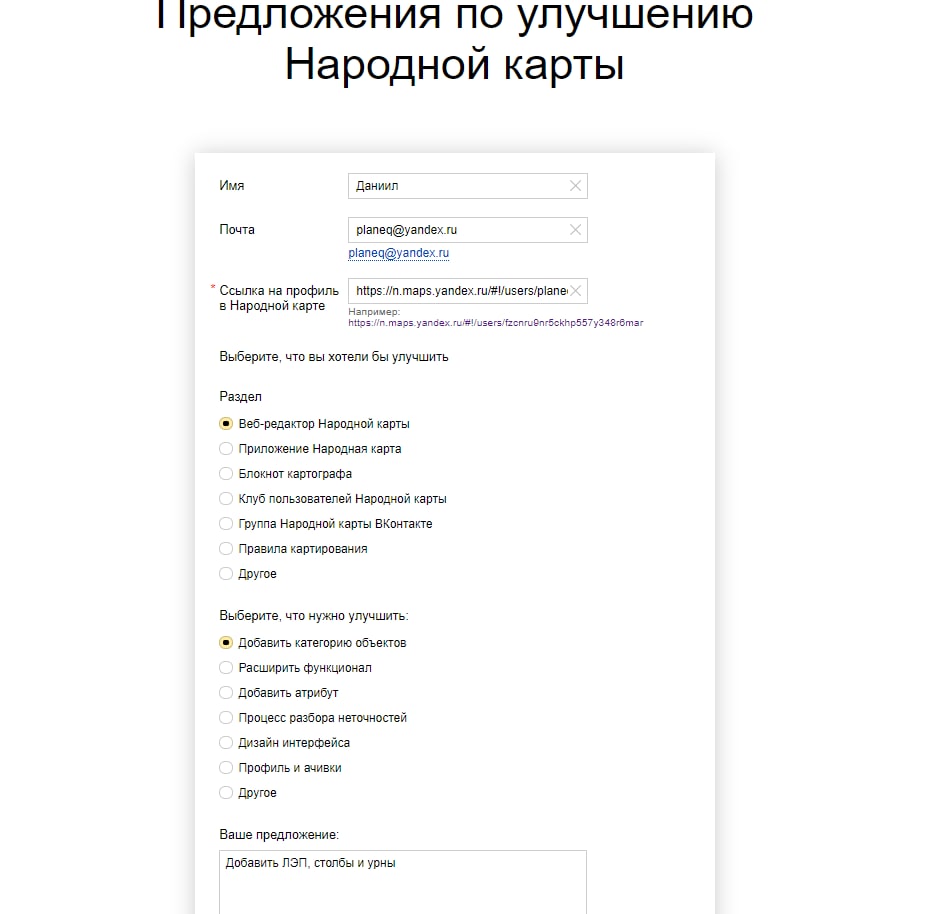Image resolution: width=947 pixels, height=914 pixels.
Task: Click the Выберите, что нужно улучшить: label
Action: click(313, 616)
